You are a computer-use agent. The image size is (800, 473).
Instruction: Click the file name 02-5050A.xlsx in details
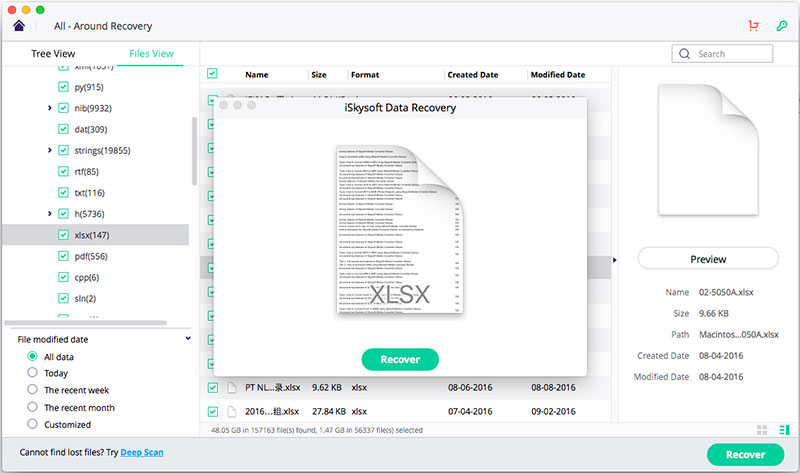(x=726, y=292)
